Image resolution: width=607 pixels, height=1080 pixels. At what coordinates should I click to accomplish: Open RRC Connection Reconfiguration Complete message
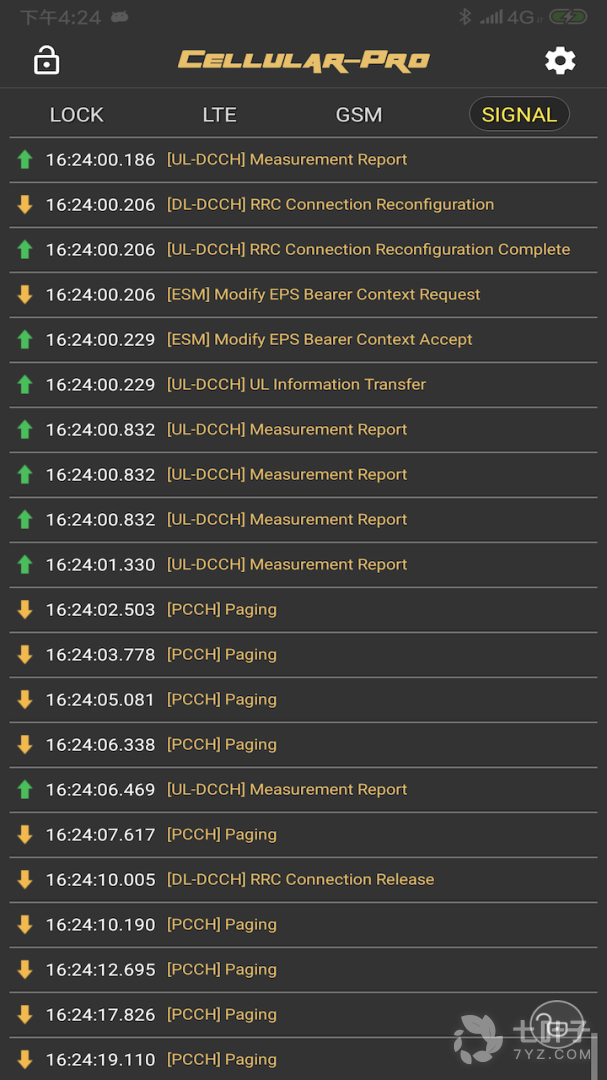click(x=368, y=250)
